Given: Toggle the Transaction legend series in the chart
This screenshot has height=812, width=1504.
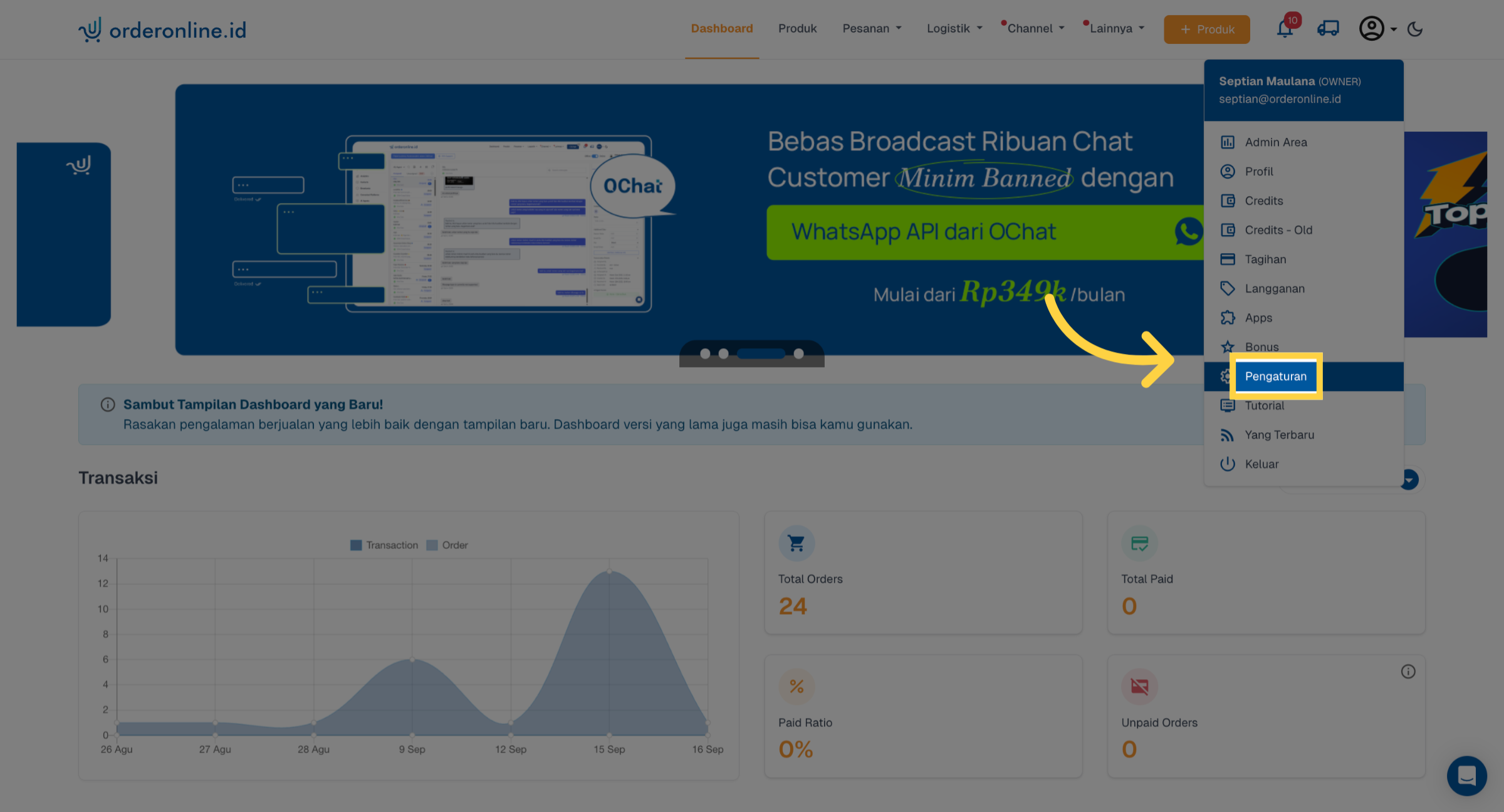Looking at the screenshot, I should (384, 545).
